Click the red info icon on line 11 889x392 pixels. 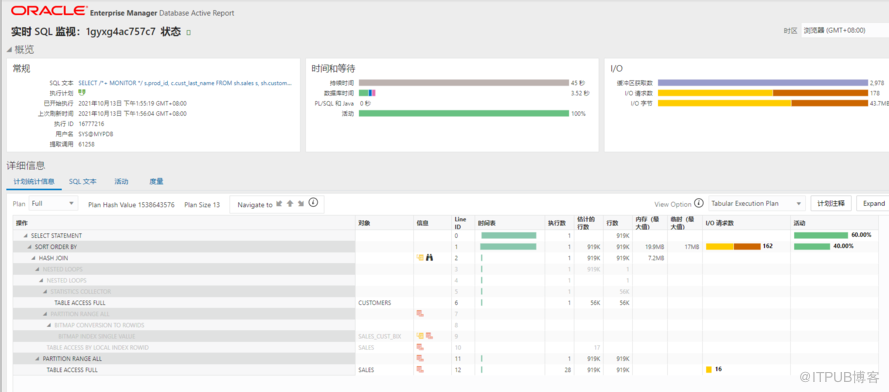point(420,359)
